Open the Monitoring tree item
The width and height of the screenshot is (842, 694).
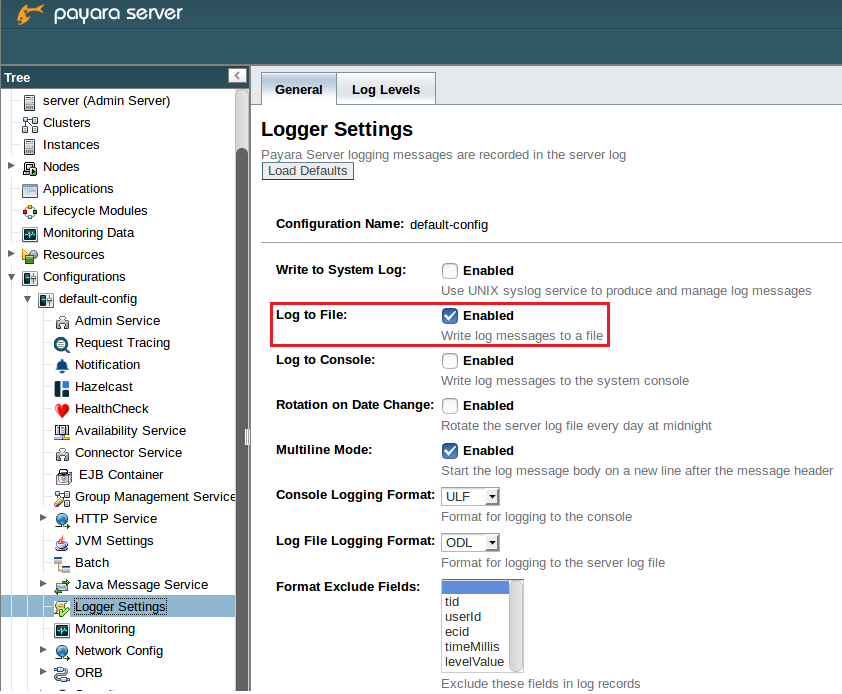[105, 629]
